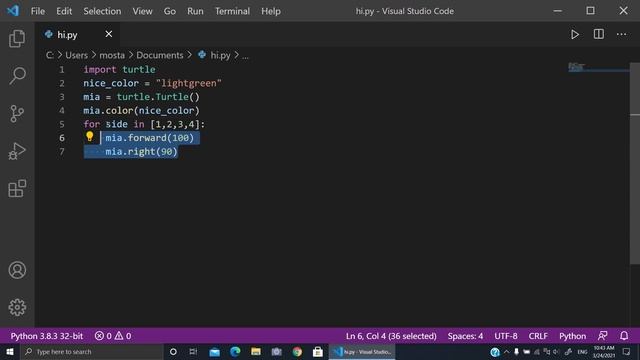Viewport: 640px width, 360px height.
Task: Select the hi.py editor tab
Action: tap(78, 35)
